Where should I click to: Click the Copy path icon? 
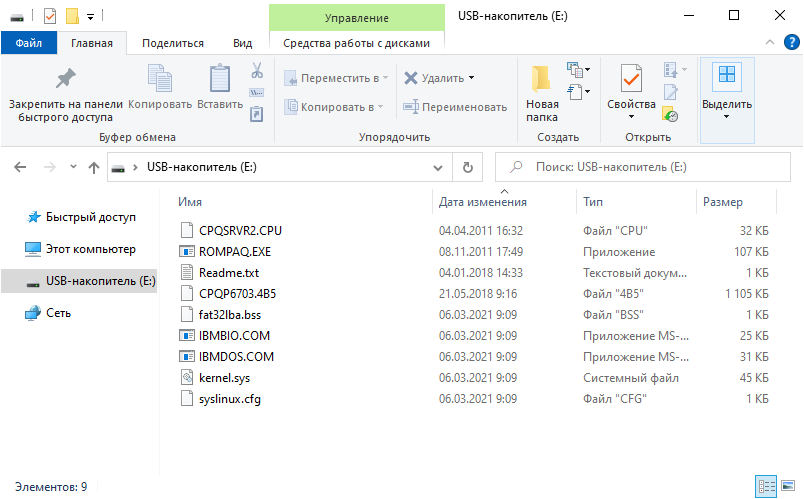[257, 92]
